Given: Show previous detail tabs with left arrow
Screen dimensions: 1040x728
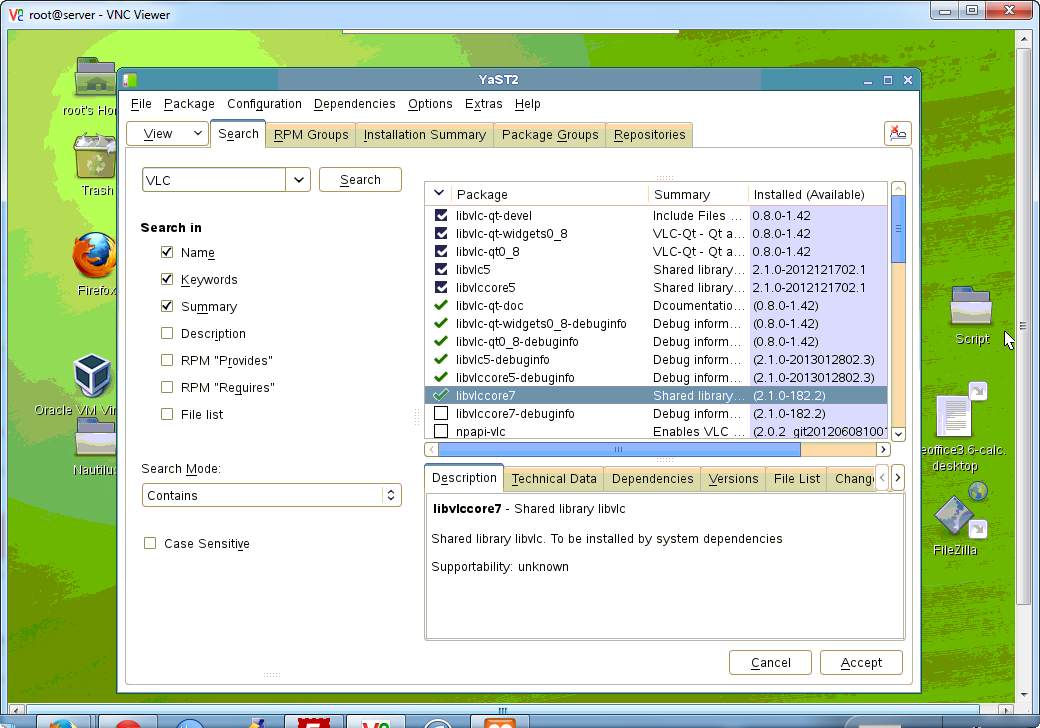Looking at the screenshot, I should pos(882,477).
